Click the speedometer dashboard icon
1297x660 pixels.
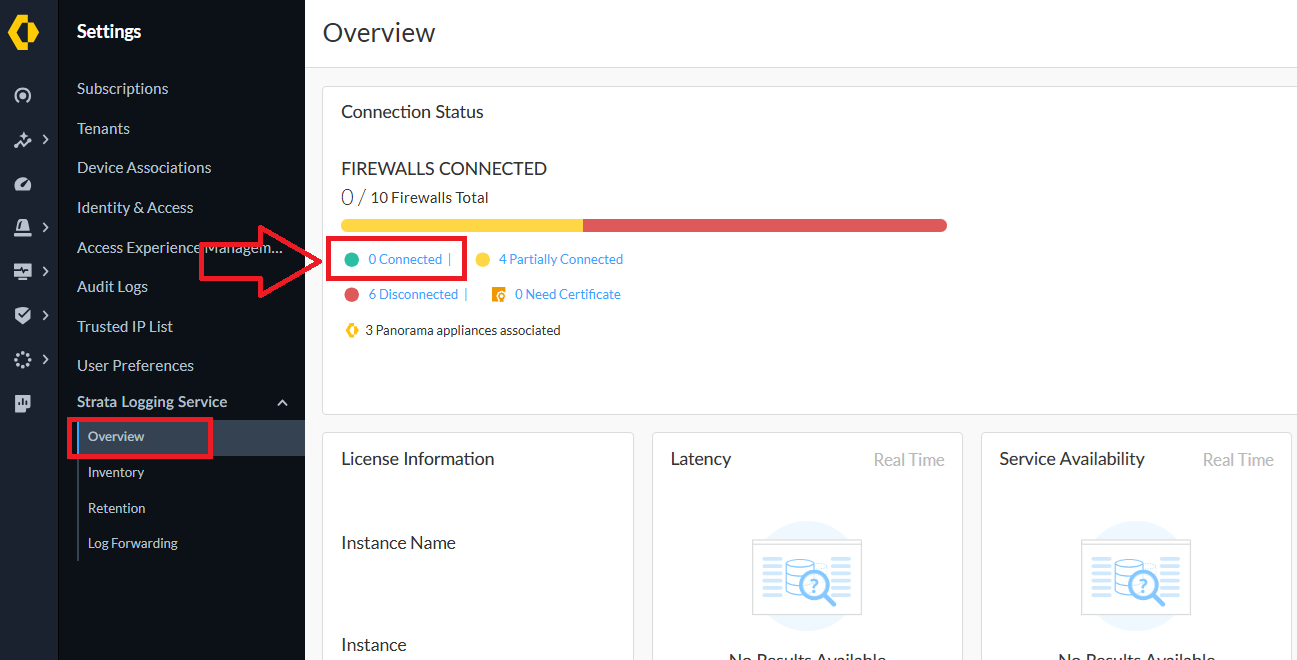23,184
